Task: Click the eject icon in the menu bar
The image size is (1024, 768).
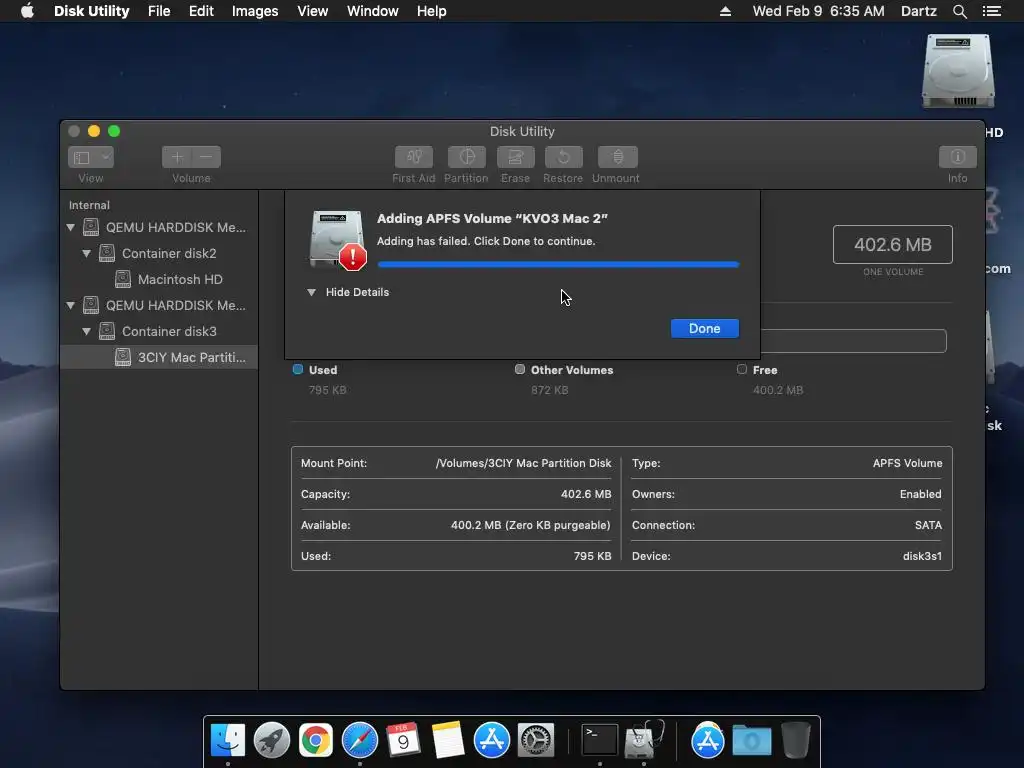Action: [725, 11]
